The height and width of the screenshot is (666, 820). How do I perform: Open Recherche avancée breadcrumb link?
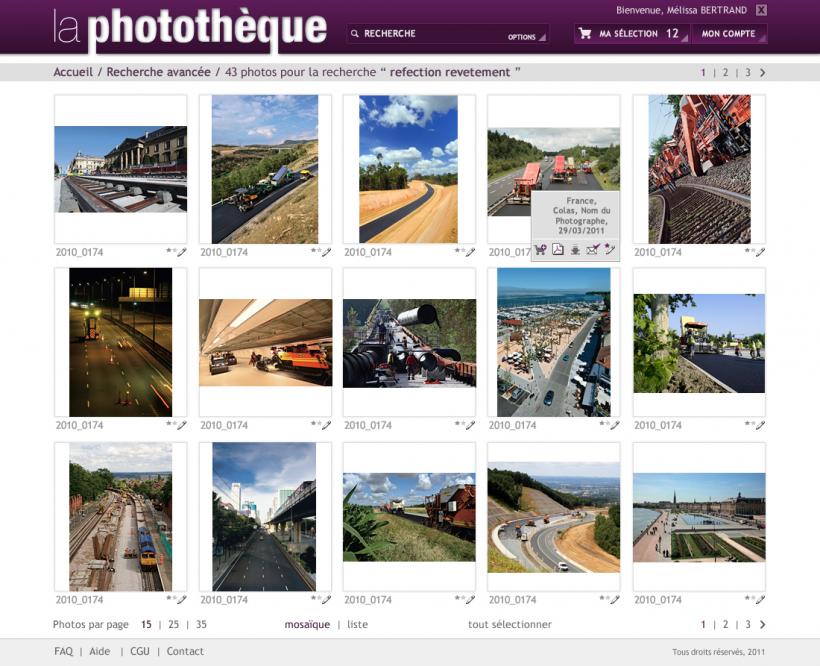coord(158,72)
